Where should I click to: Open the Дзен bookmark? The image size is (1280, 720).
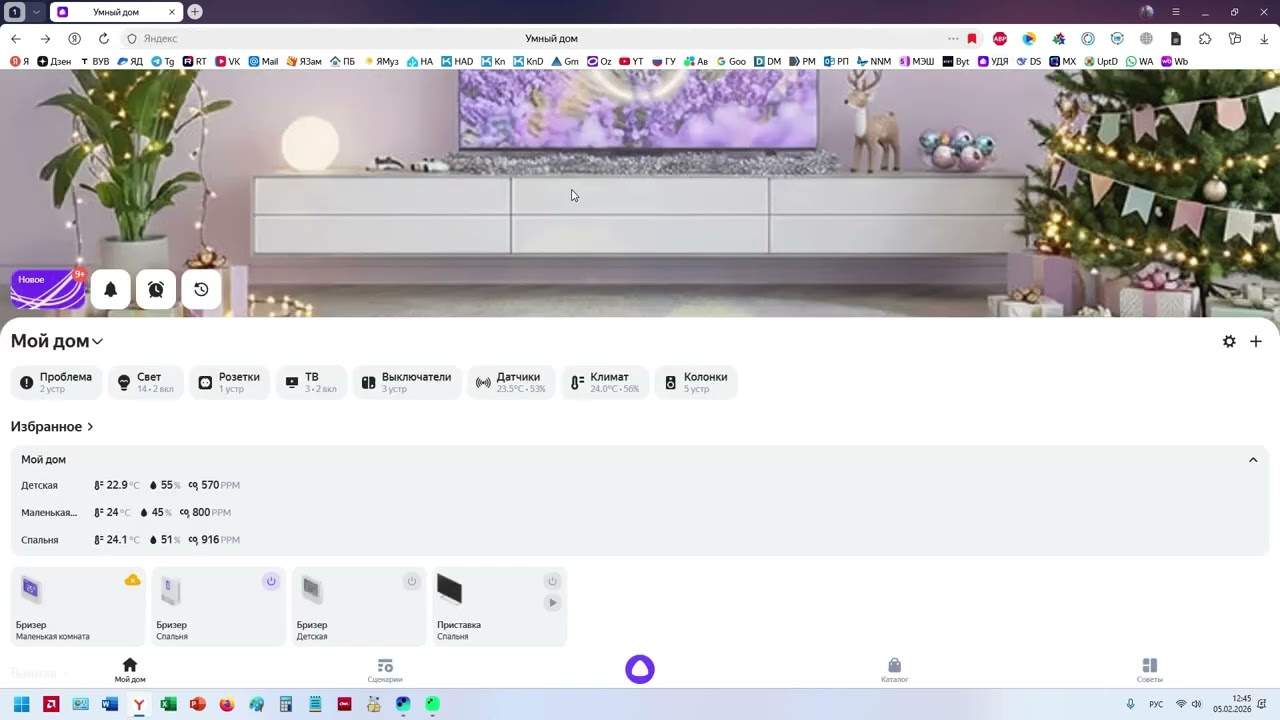[x=54, y=61]
